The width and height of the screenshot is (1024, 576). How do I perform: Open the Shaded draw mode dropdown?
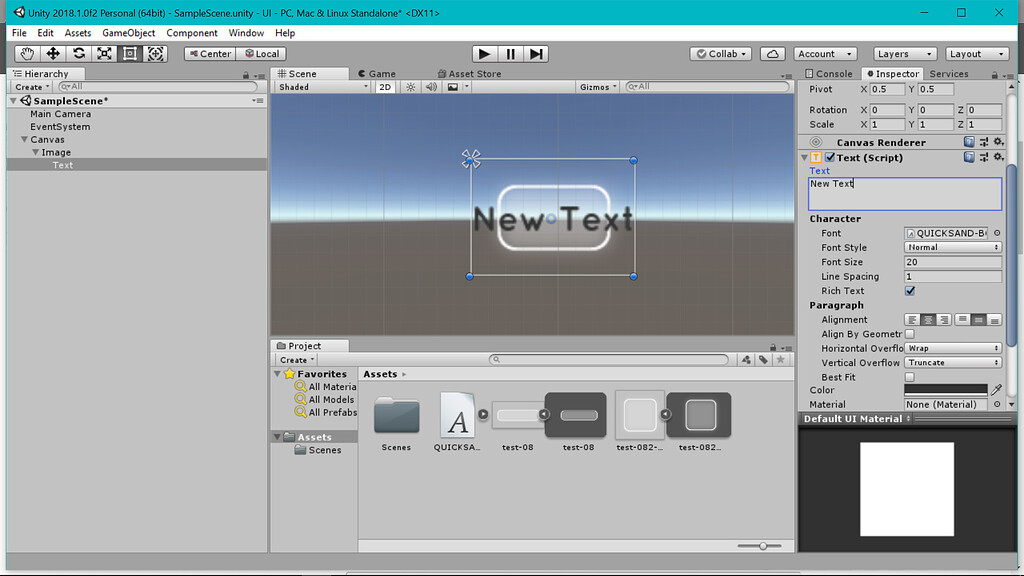[320, 87]
